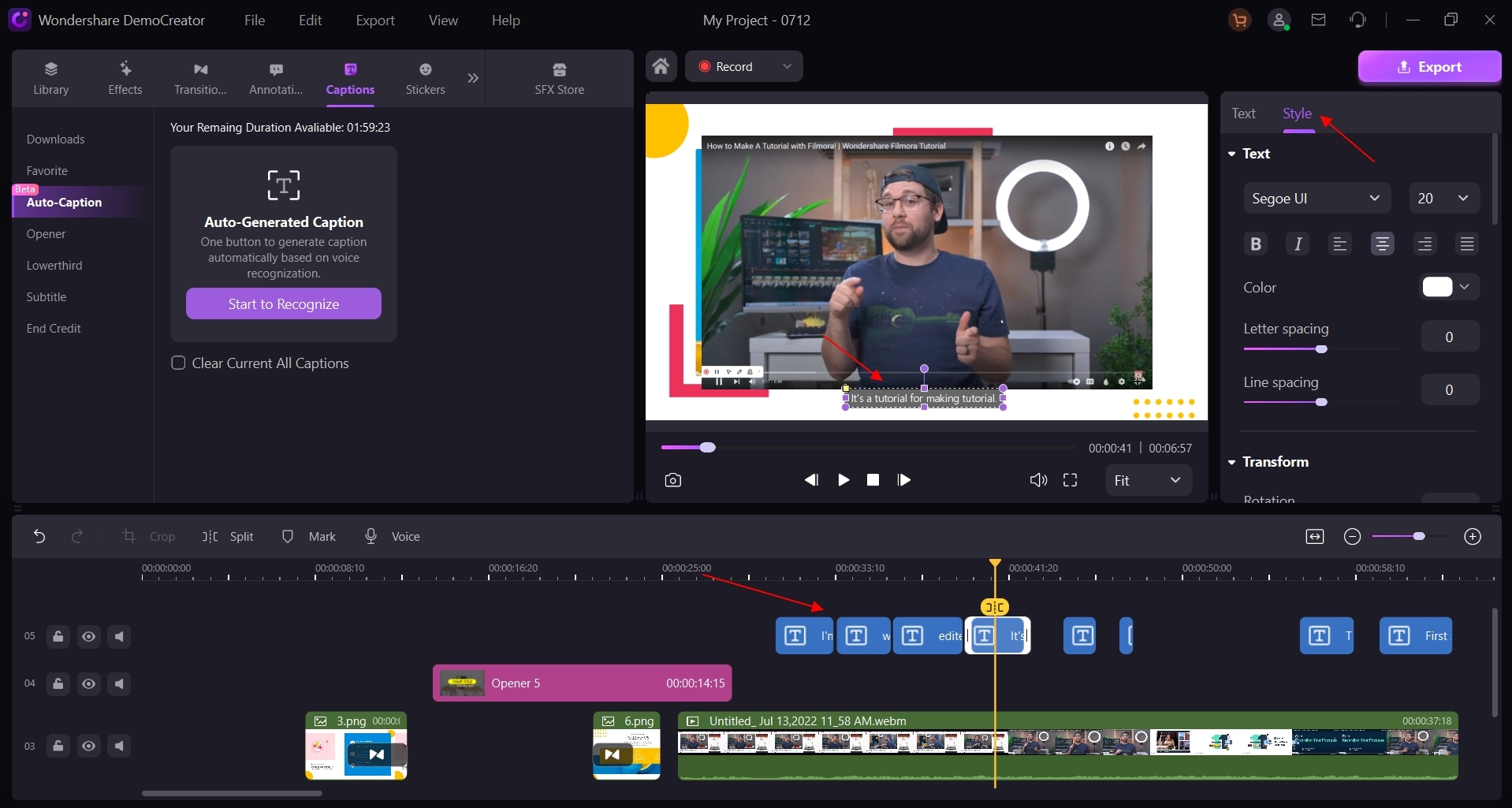
Task: Split the clip at the playhead
Action: pos(228,536)
